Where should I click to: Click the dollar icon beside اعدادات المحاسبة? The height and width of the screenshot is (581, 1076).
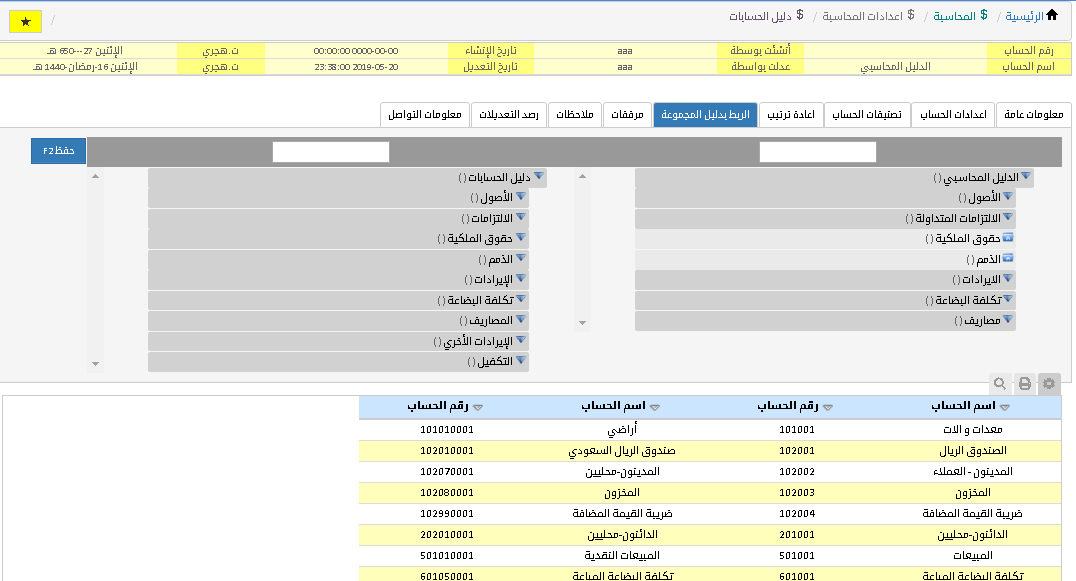click(x=910, y=15)
